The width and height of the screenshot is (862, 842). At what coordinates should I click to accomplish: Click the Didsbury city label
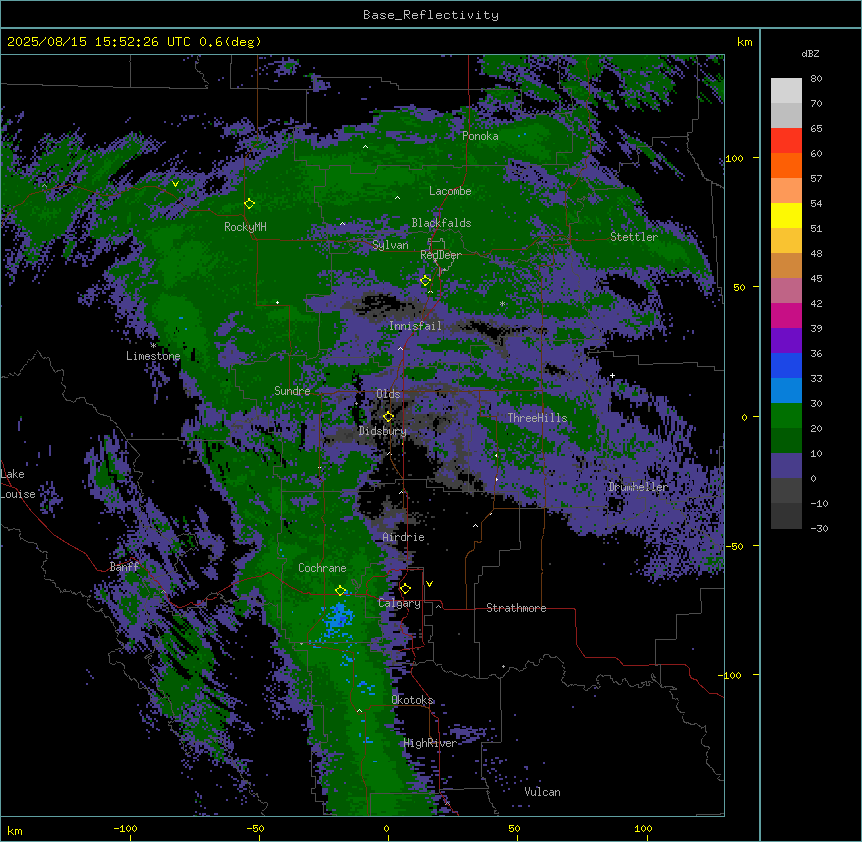383,431
